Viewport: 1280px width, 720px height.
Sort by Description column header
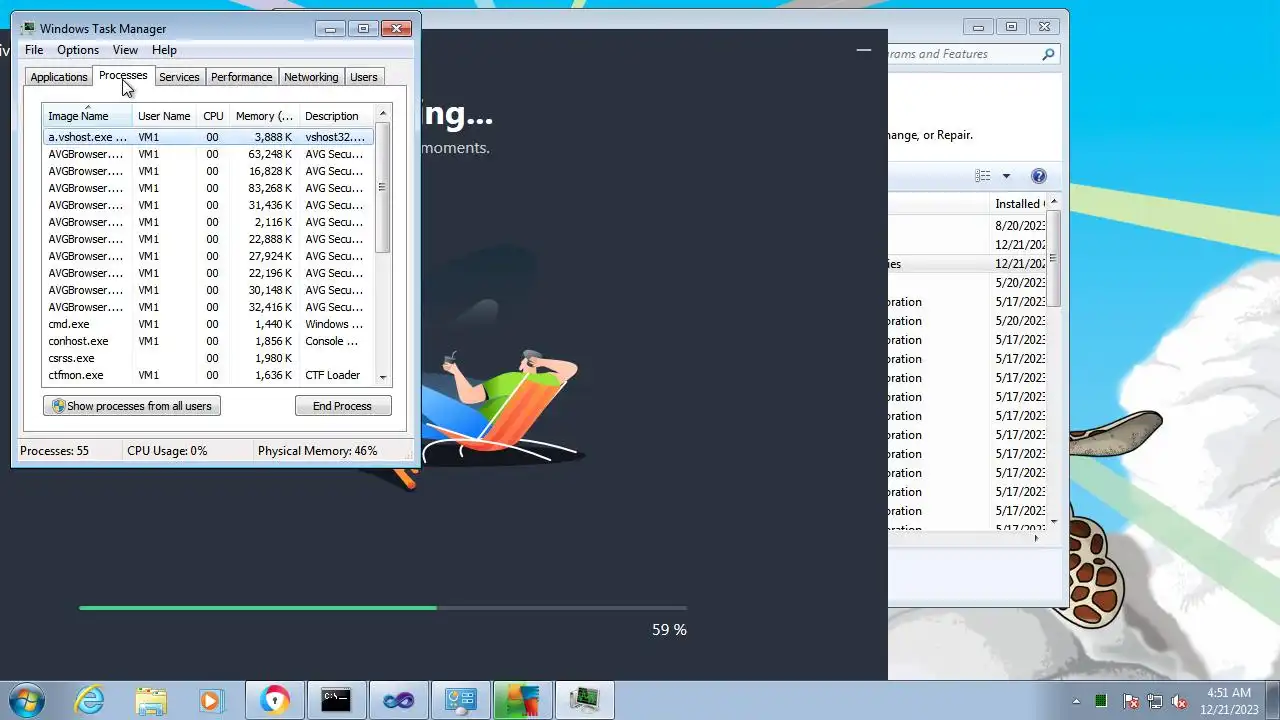point(336,116)
